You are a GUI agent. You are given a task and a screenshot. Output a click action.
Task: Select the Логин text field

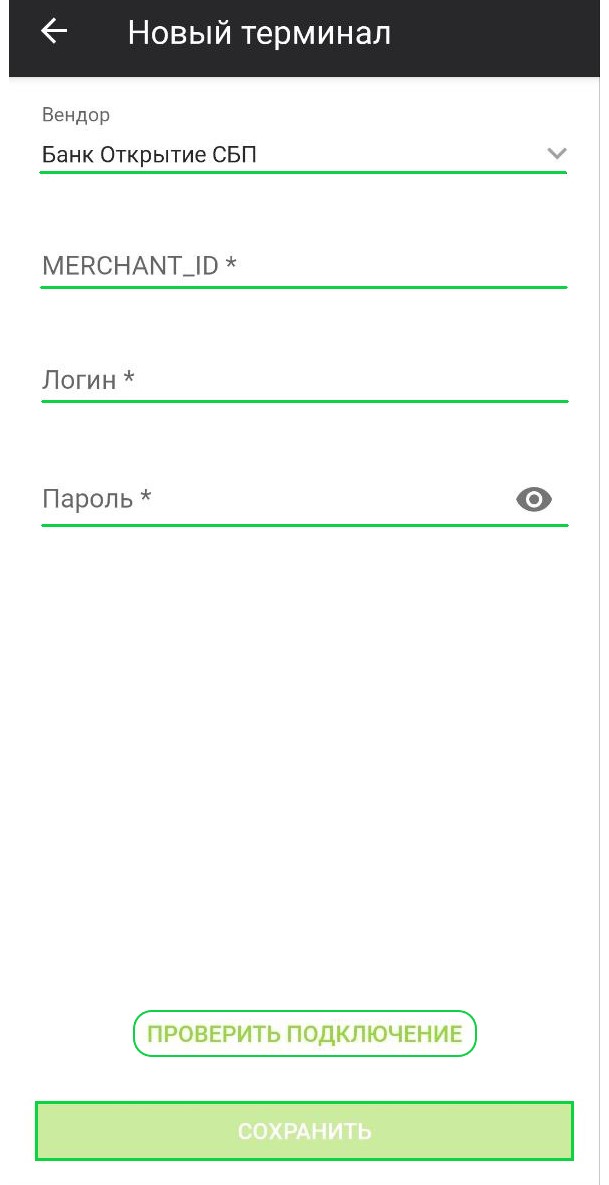303,379
